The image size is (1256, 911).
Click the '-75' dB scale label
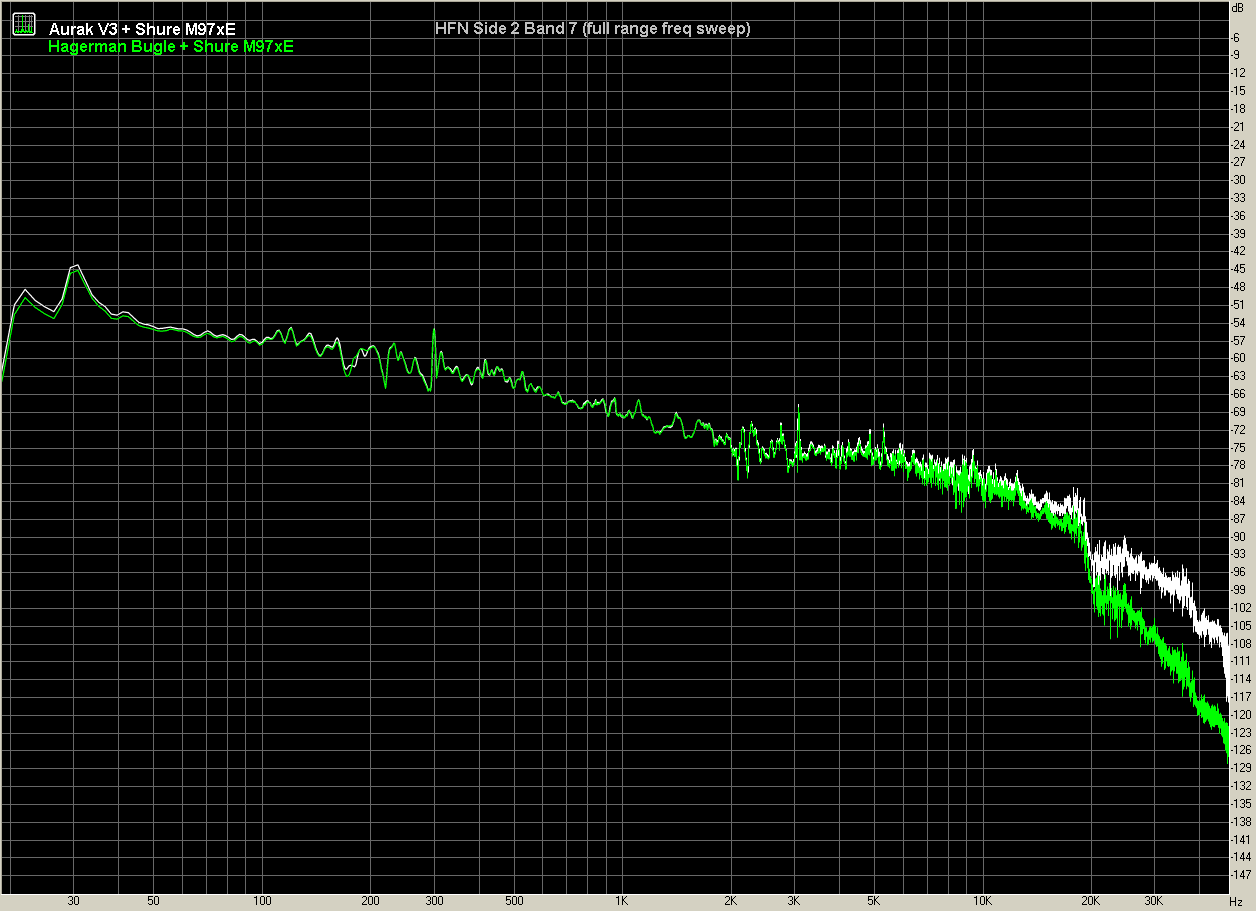[1239, 447]
